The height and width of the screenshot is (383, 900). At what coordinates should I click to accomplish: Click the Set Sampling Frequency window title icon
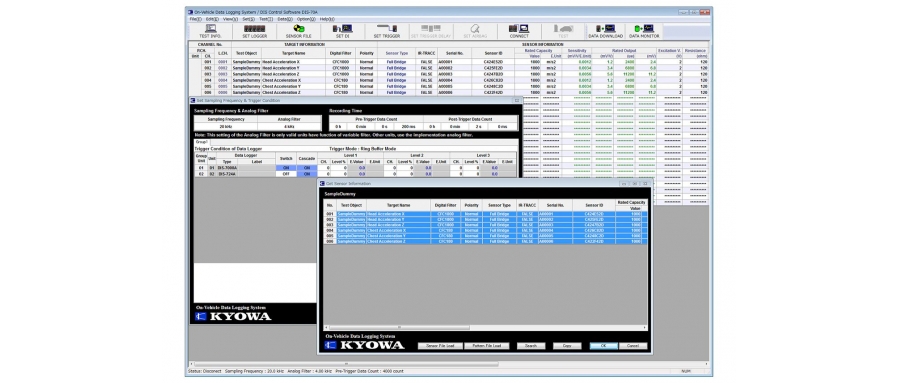pos(193,100)
